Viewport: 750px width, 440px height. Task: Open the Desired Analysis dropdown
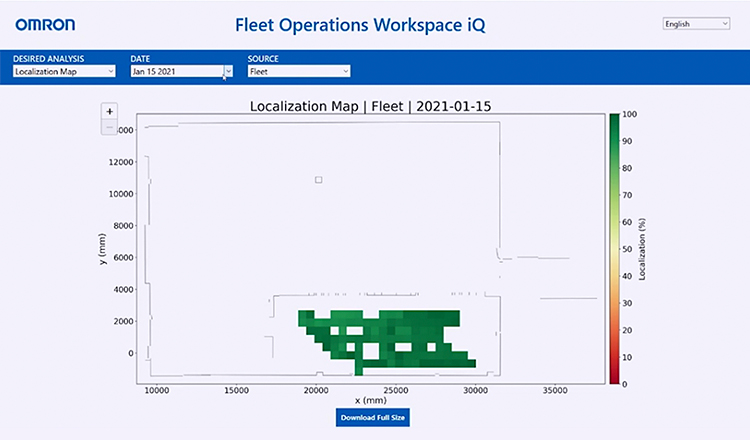coord(64,71)
